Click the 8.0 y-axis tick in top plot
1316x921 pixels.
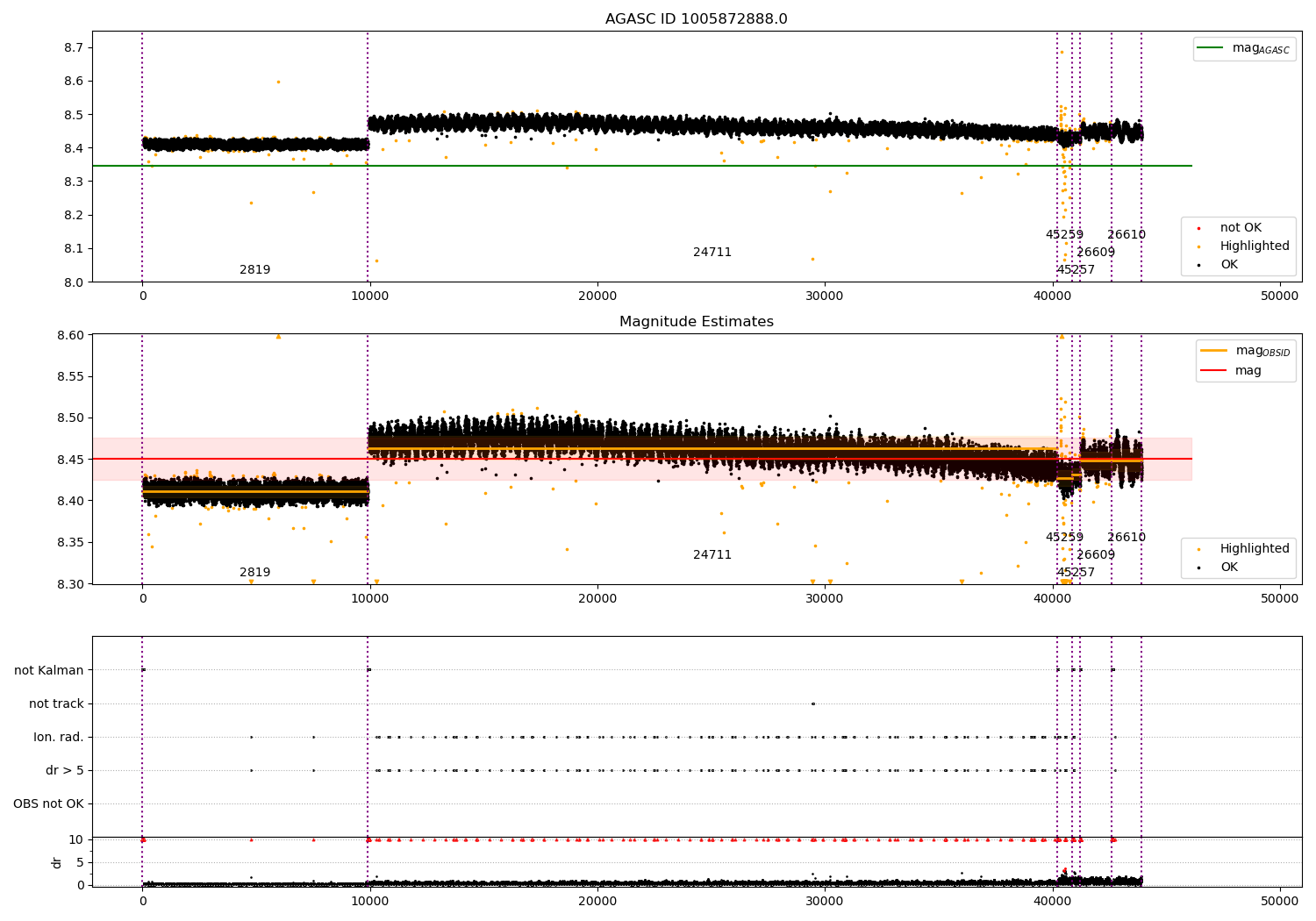[x=75, y=282]
